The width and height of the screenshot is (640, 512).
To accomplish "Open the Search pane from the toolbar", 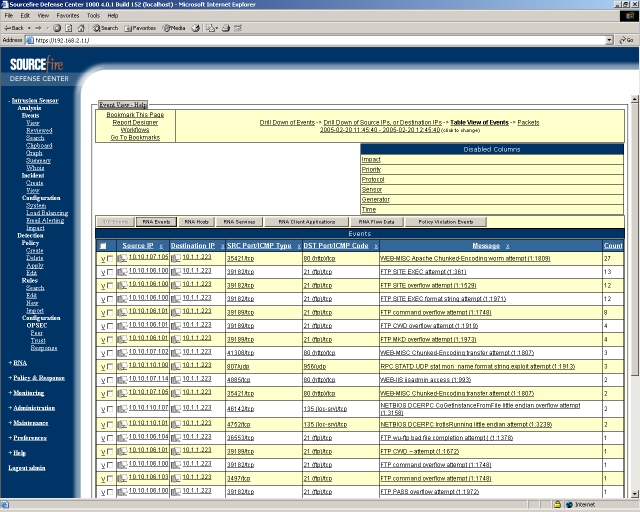I will 105,28.
